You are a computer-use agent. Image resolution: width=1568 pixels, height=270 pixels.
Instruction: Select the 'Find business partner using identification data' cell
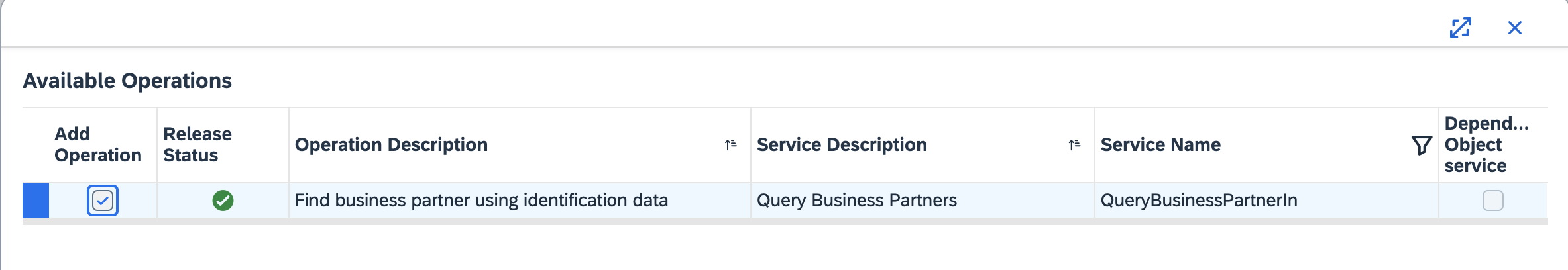click(x=481, y=201)
